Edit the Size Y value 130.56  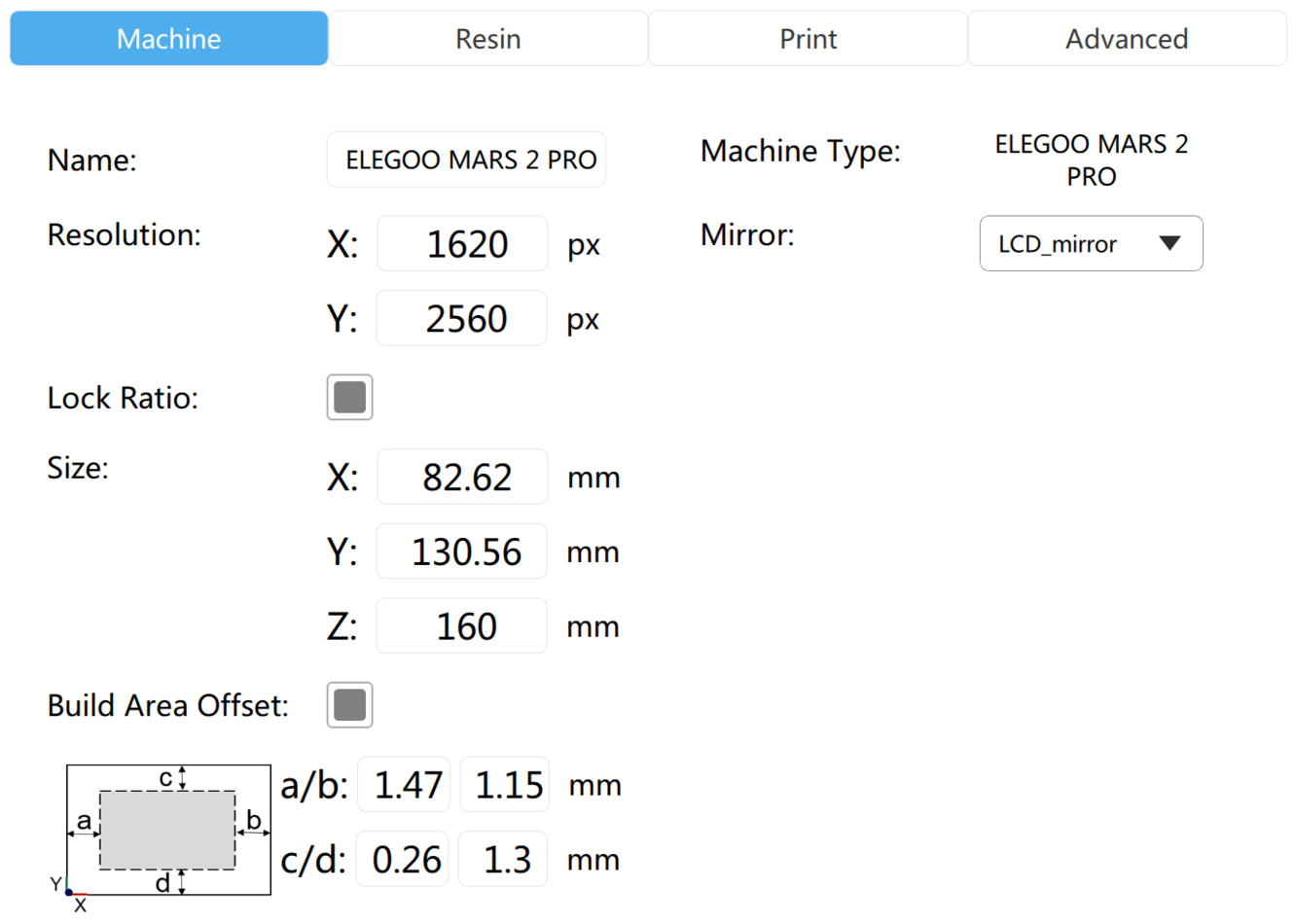(462, 551)
